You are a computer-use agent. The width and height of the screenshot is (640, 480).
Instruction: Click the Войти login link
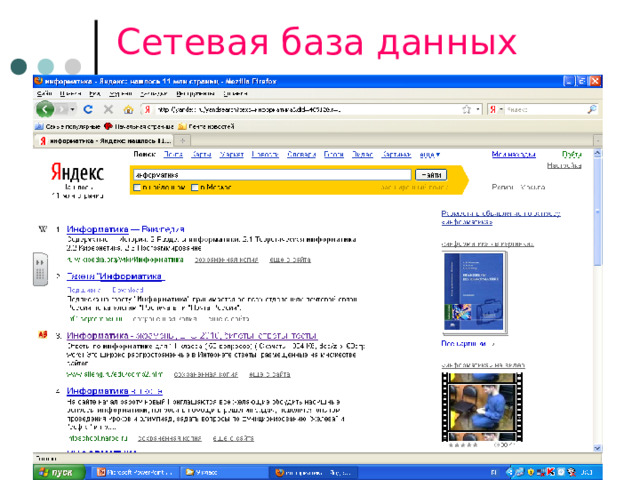click(572, 154)
